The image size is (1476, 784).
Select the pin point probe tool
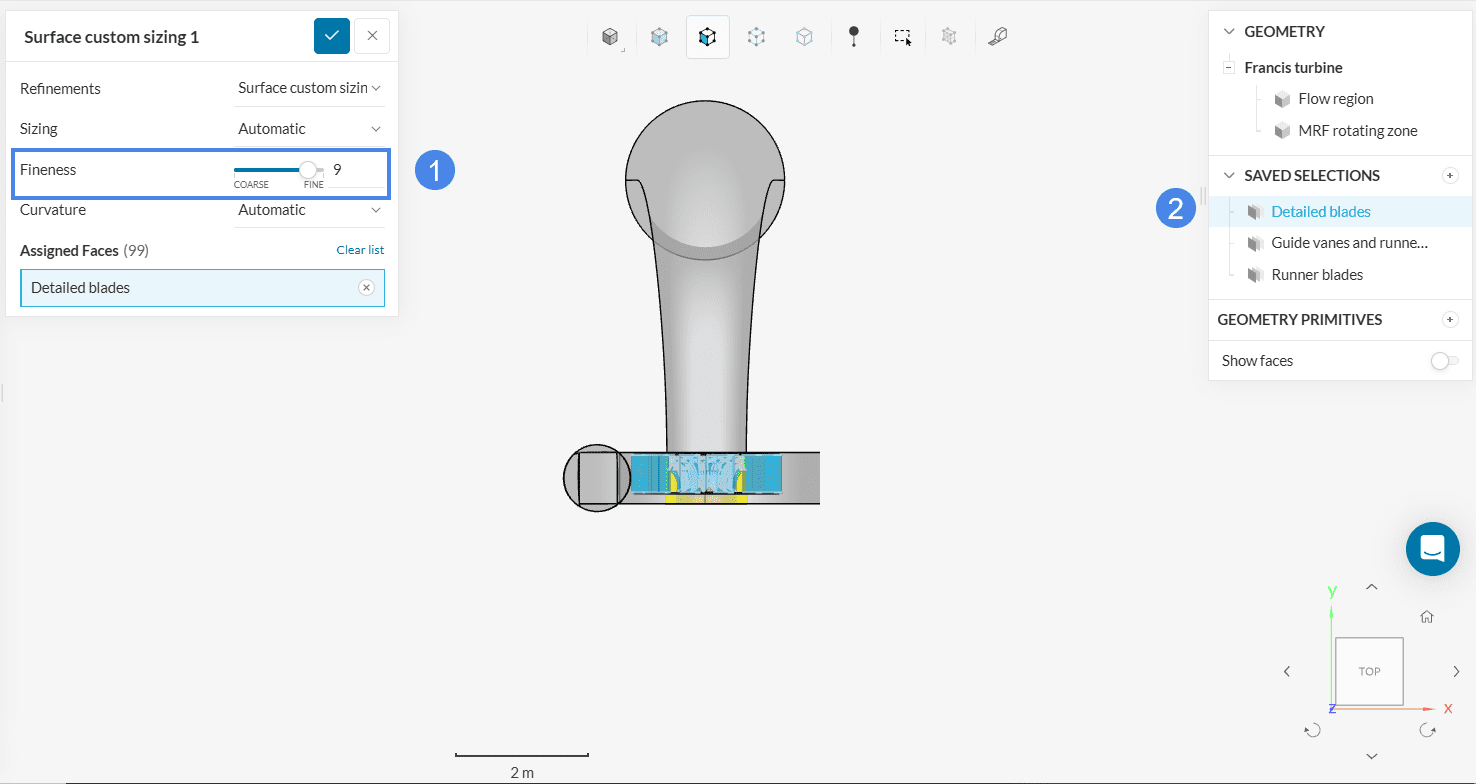click(x=853, y=37)
